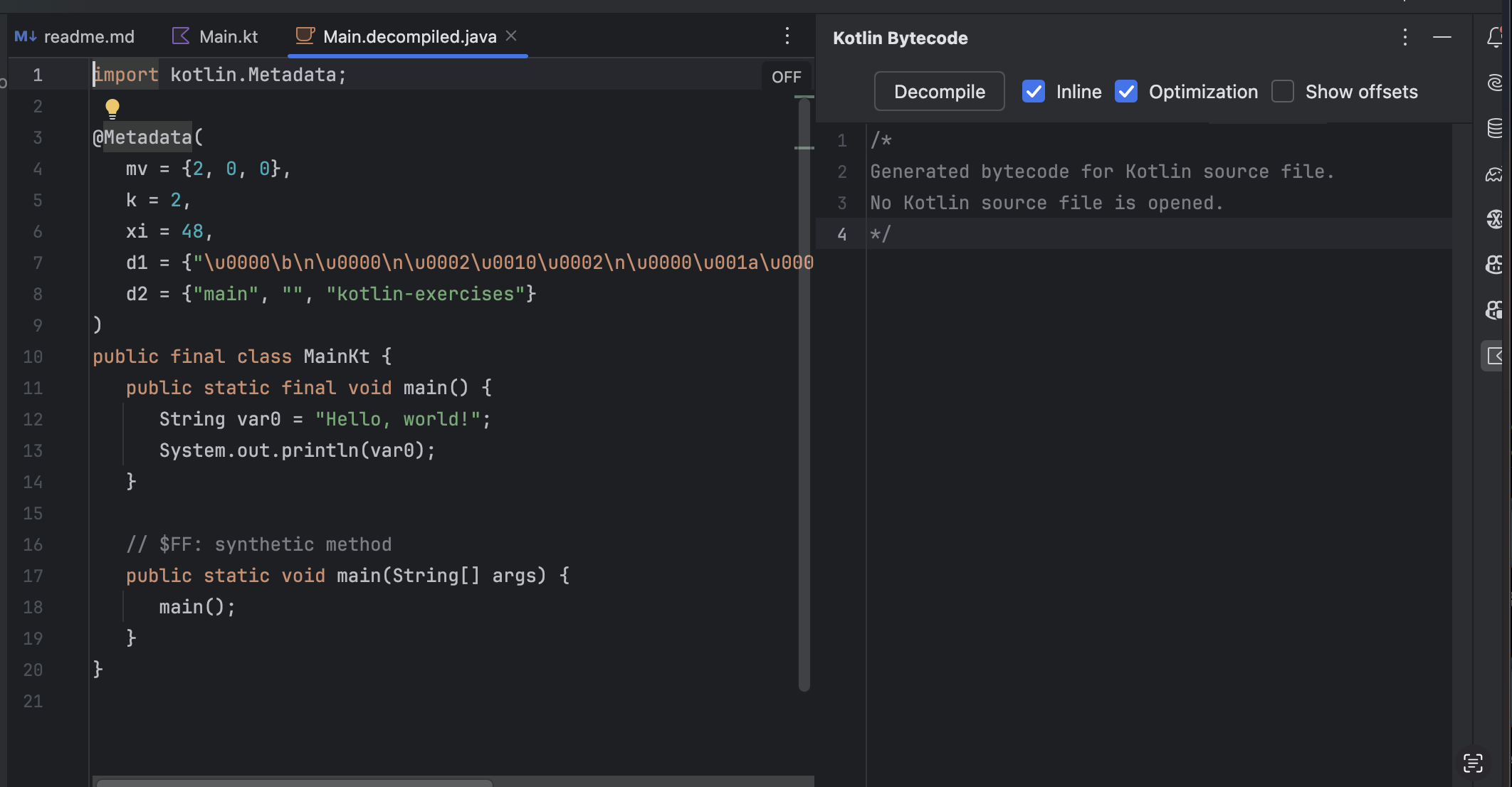This screenshot has height=787, width=1512.
Task: Click the Kotlin Bytecode sidebar icon
Action: (x=1495, y=356)
